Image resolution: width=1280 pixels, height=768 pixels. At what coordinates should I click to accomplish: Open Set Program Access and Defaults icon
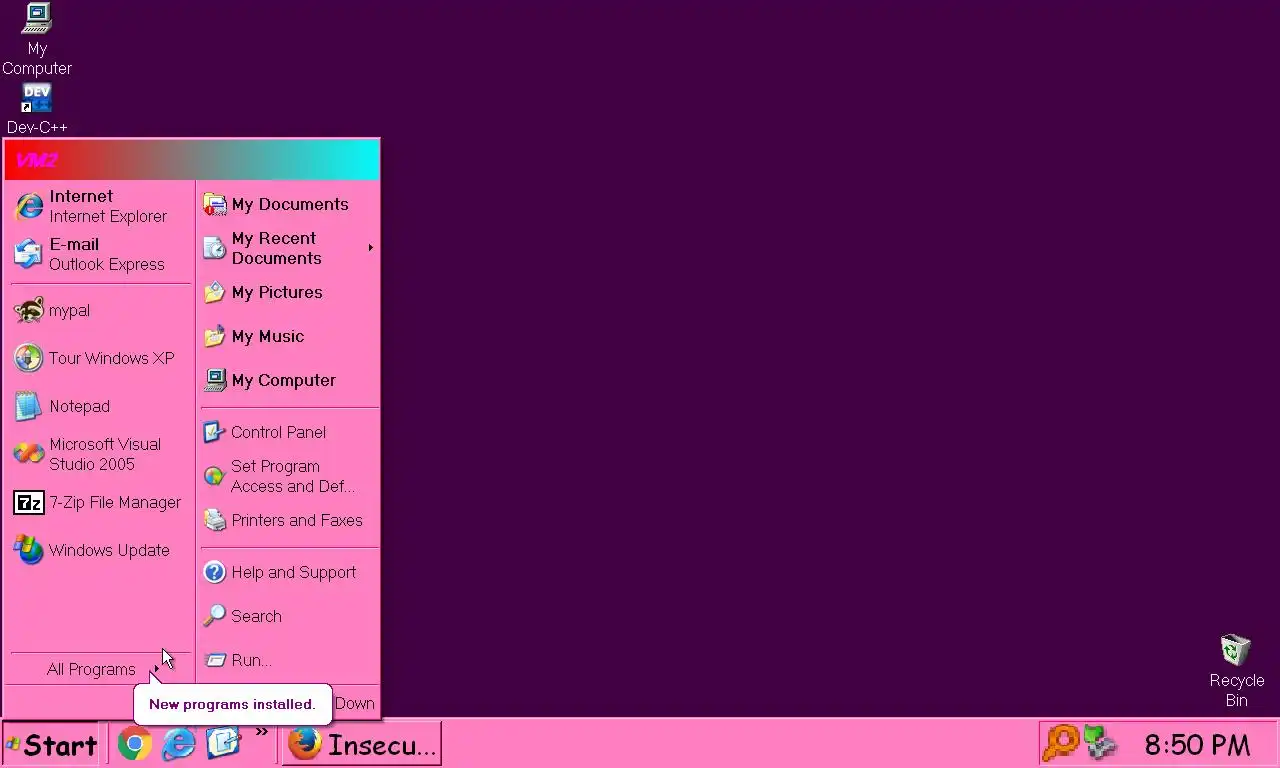215,476
